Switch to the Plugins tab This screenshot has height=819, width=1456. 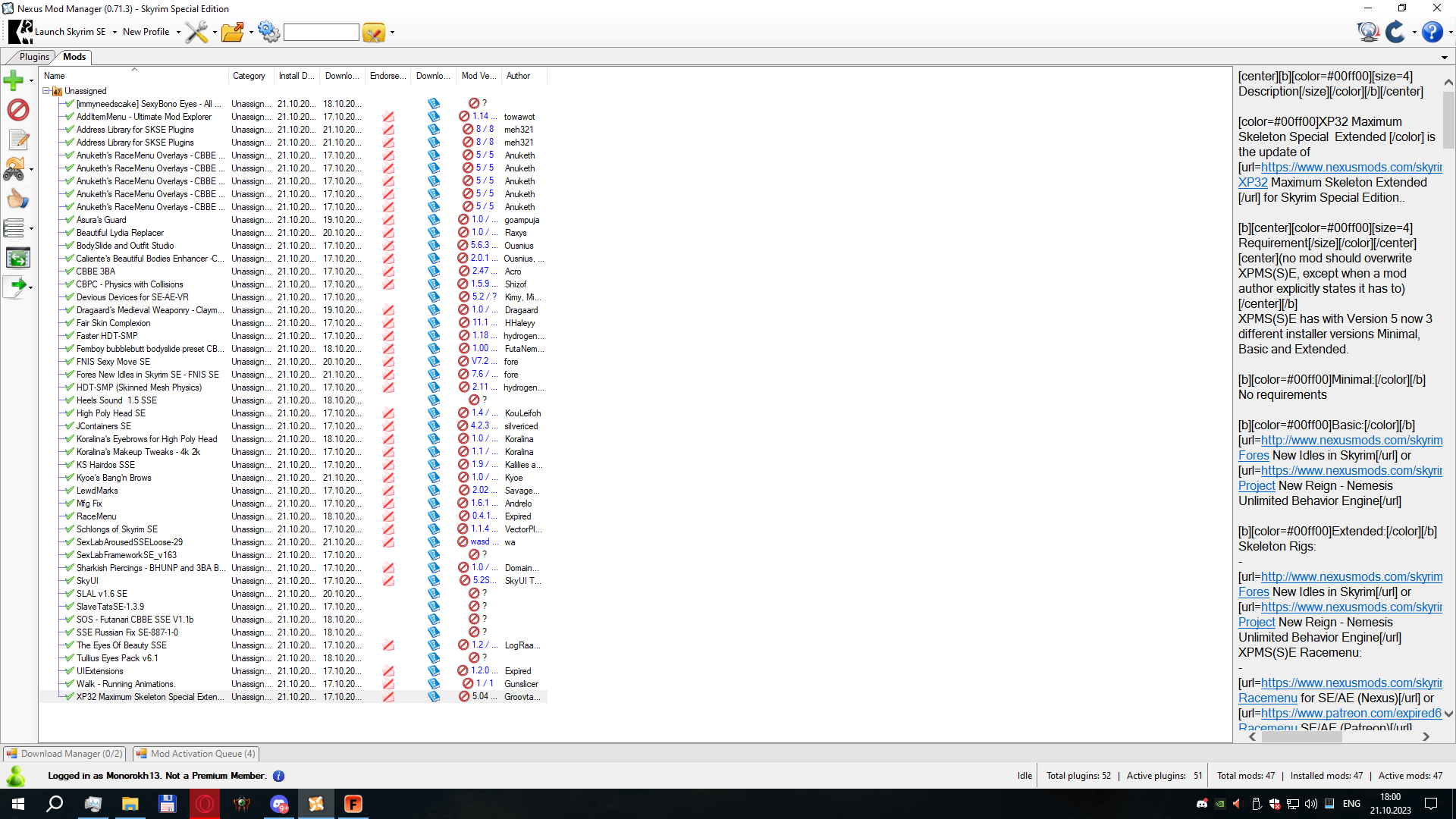[x=33, y=57]
